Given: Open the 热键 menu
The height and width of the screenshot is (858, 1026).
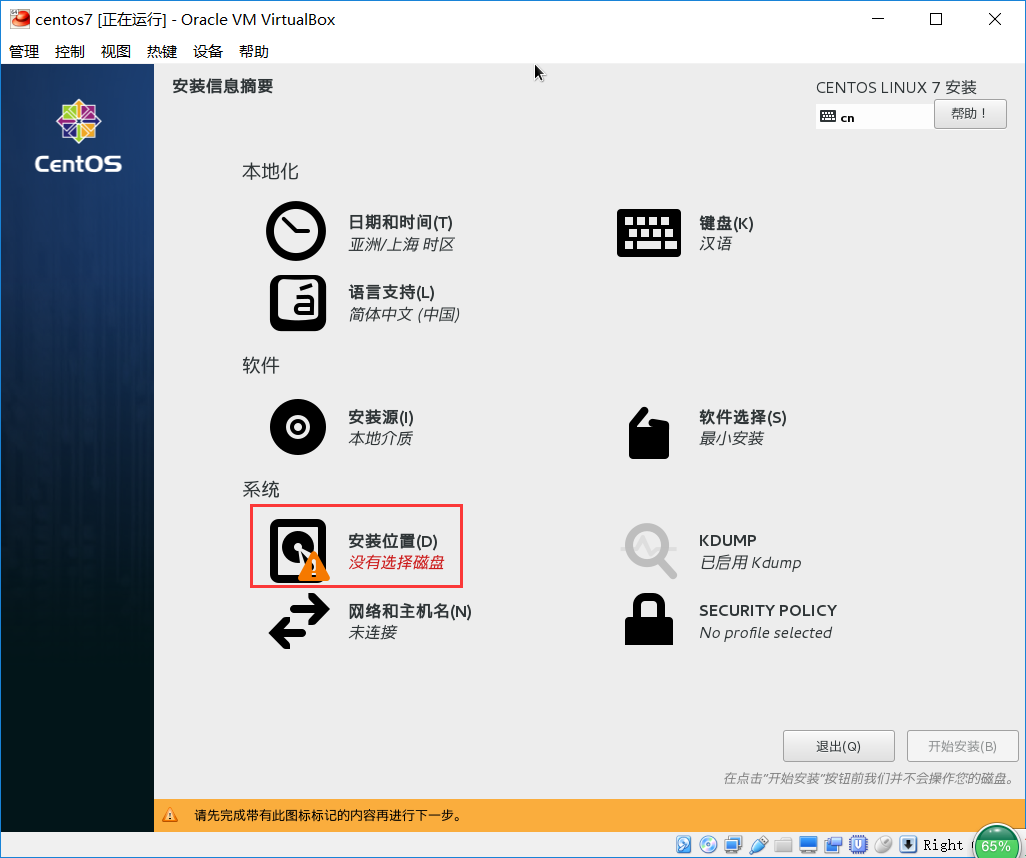Looking at the screenshot, I should coord(162,52).
